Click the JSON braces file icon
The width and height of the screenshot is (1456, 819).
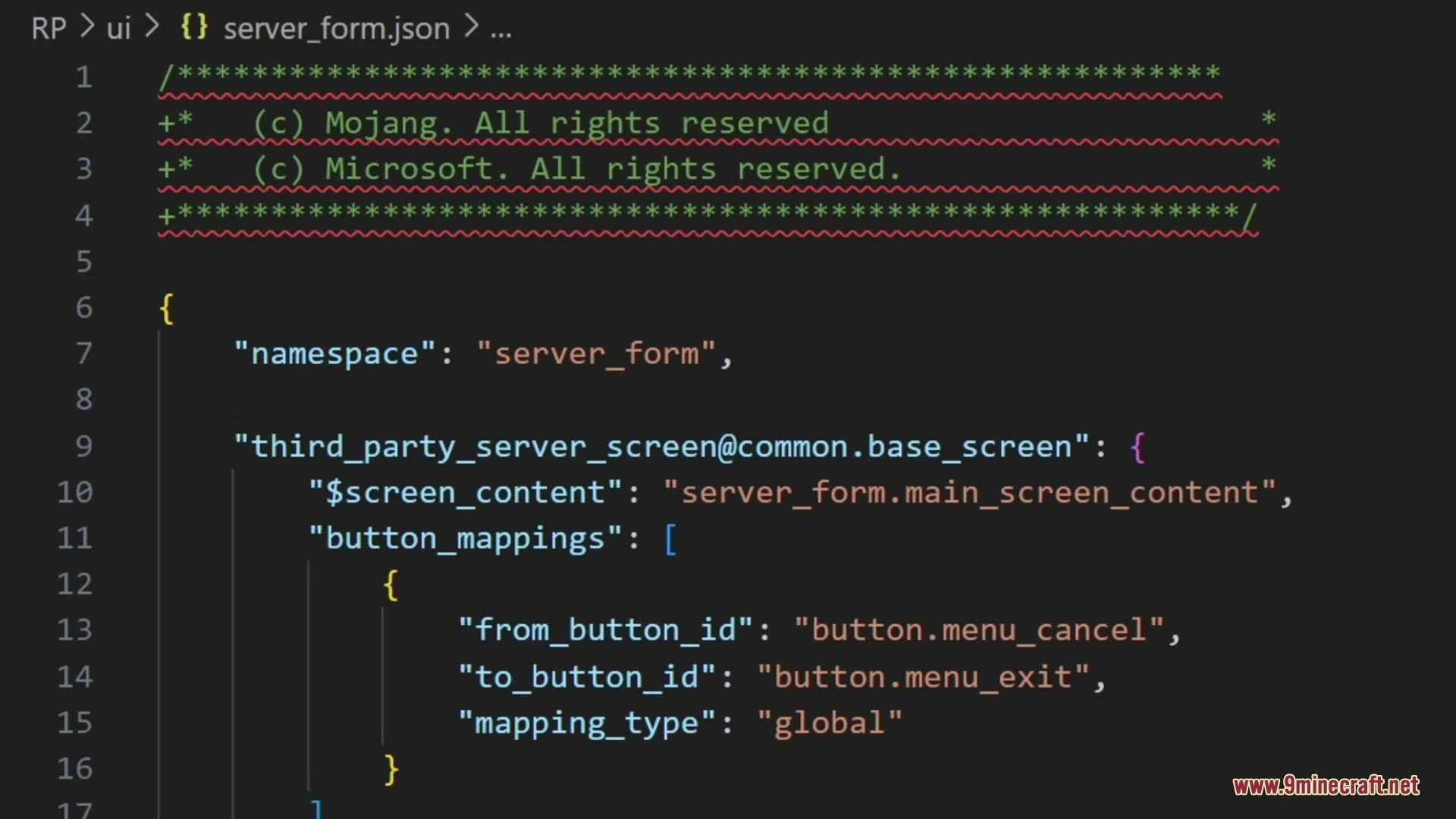pos(194,27)
